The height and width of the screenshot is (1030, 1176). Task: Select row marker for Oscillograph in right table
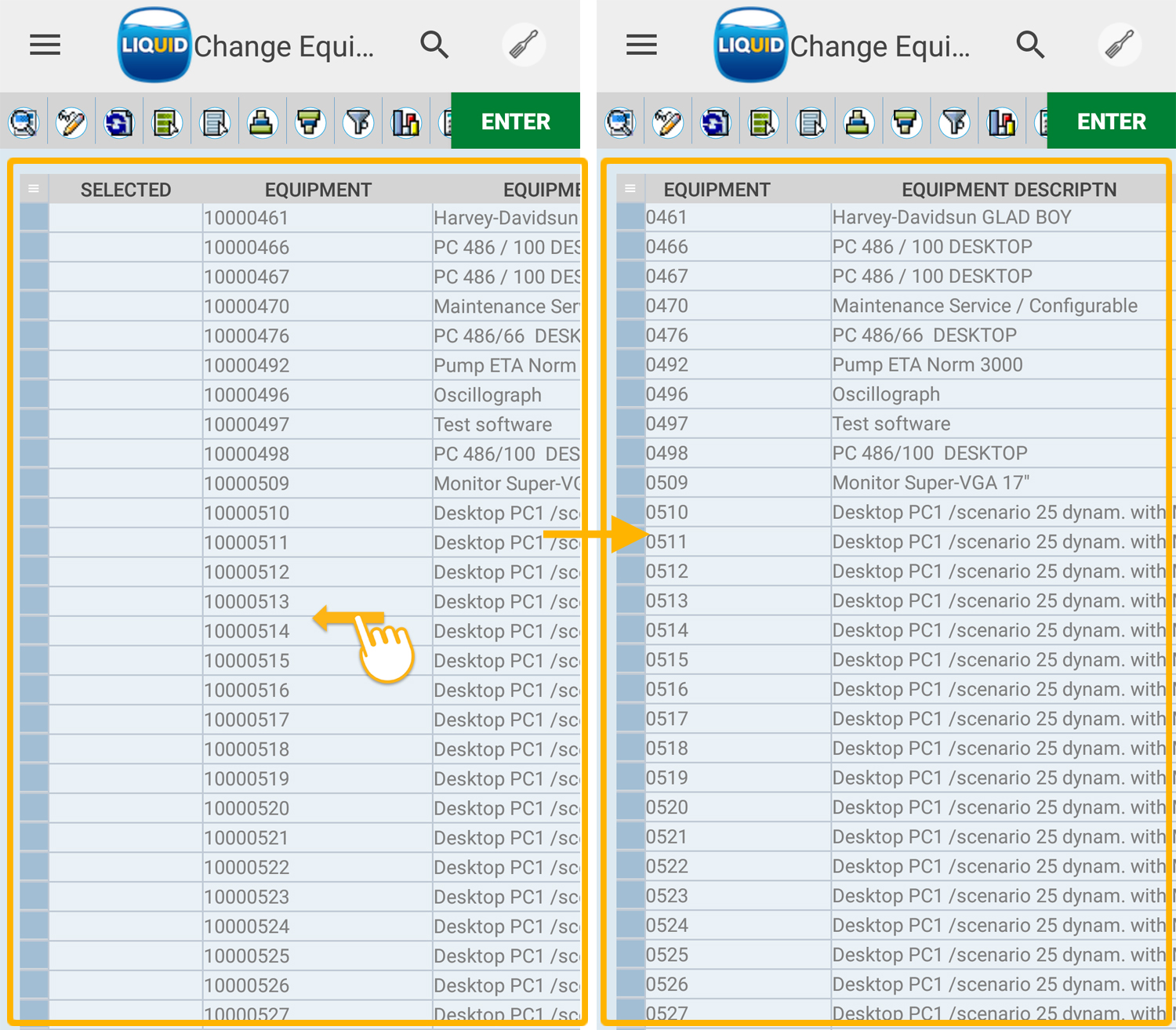click(x=630, y=394)
